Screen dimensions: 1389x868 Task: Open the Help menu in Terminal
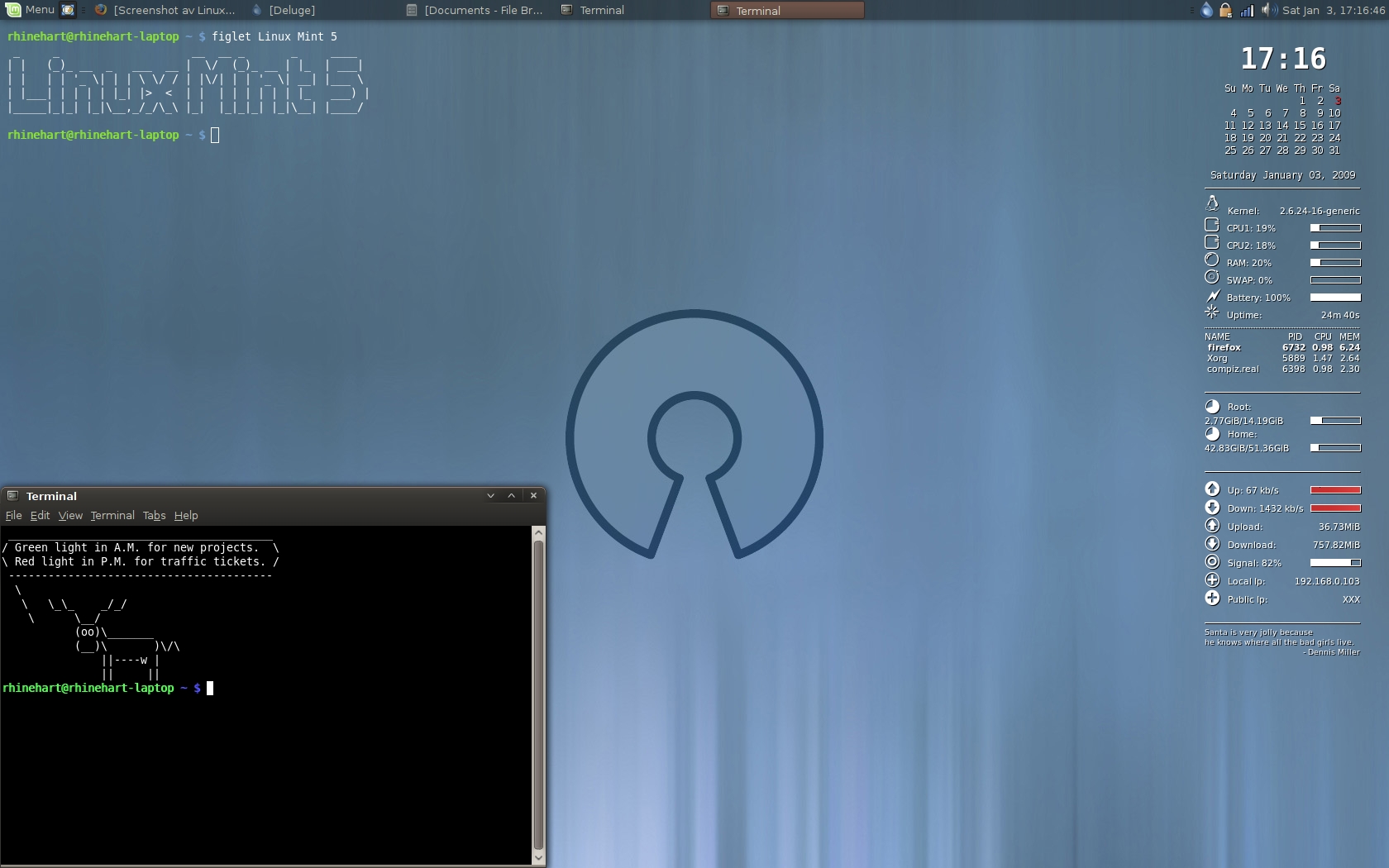[186, 515]
